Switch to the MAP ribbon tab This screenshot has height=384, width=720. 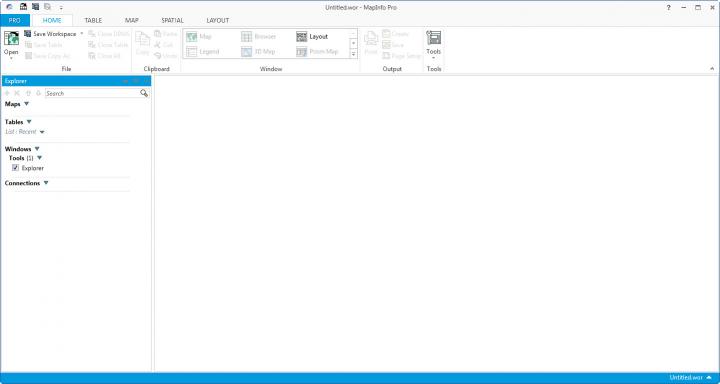coord(132,20)
